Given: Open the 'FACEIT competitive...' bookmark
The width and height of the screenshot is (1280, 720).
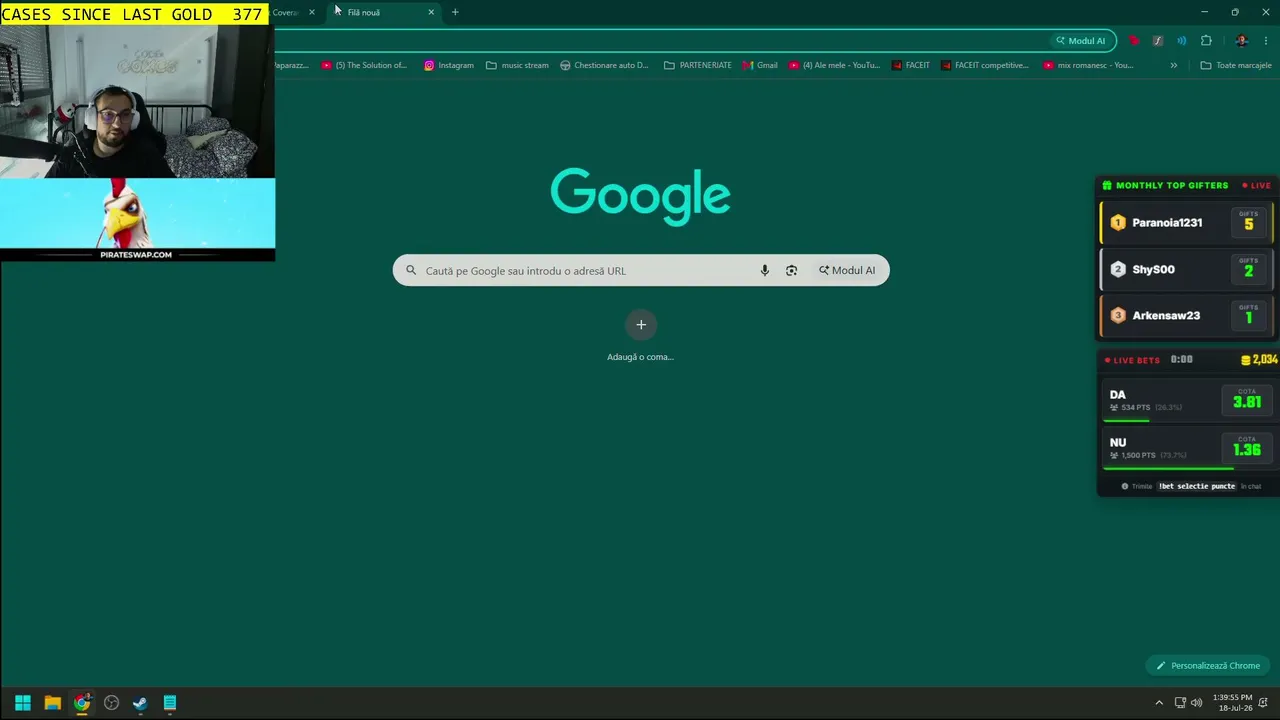Looking at the screenshot, I should 984,65.
